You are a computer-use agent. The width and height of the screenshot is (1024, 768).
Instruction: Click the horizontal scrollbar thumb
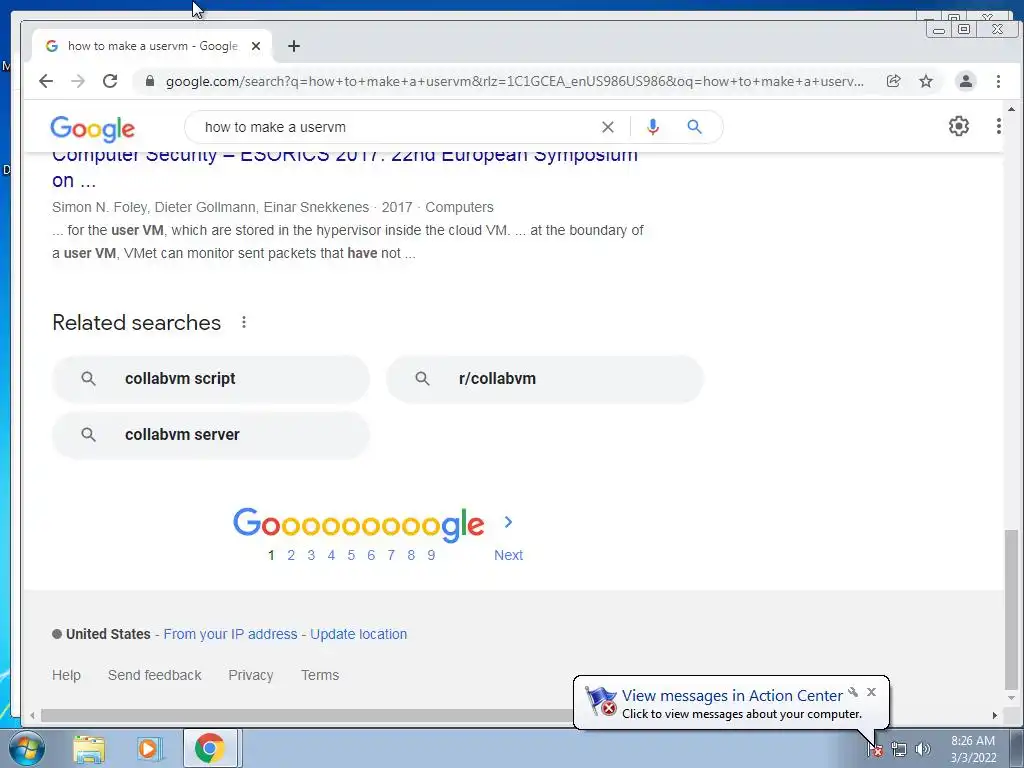click(x=307, y=716)
